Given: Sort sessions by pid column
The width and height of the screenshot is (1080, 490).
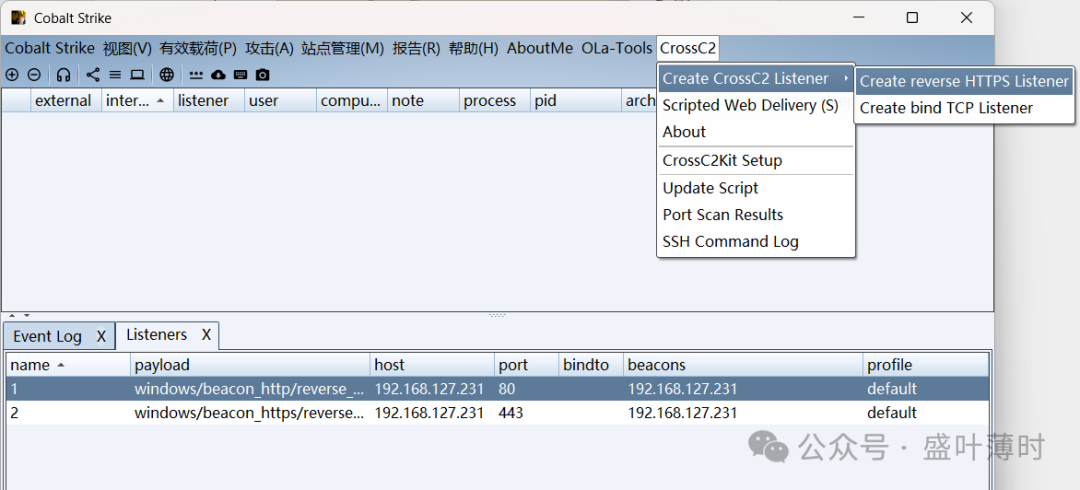Looking at the screenshot, I should point(576,101).
